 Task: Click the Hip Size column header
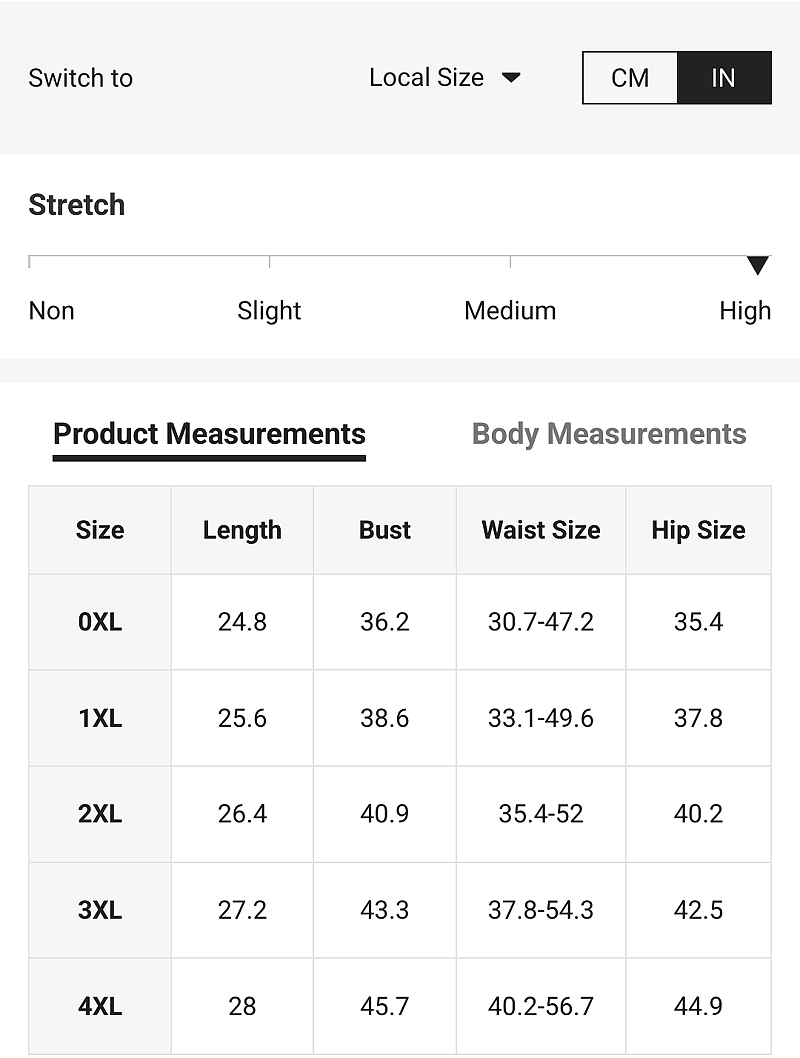point(698,530)
